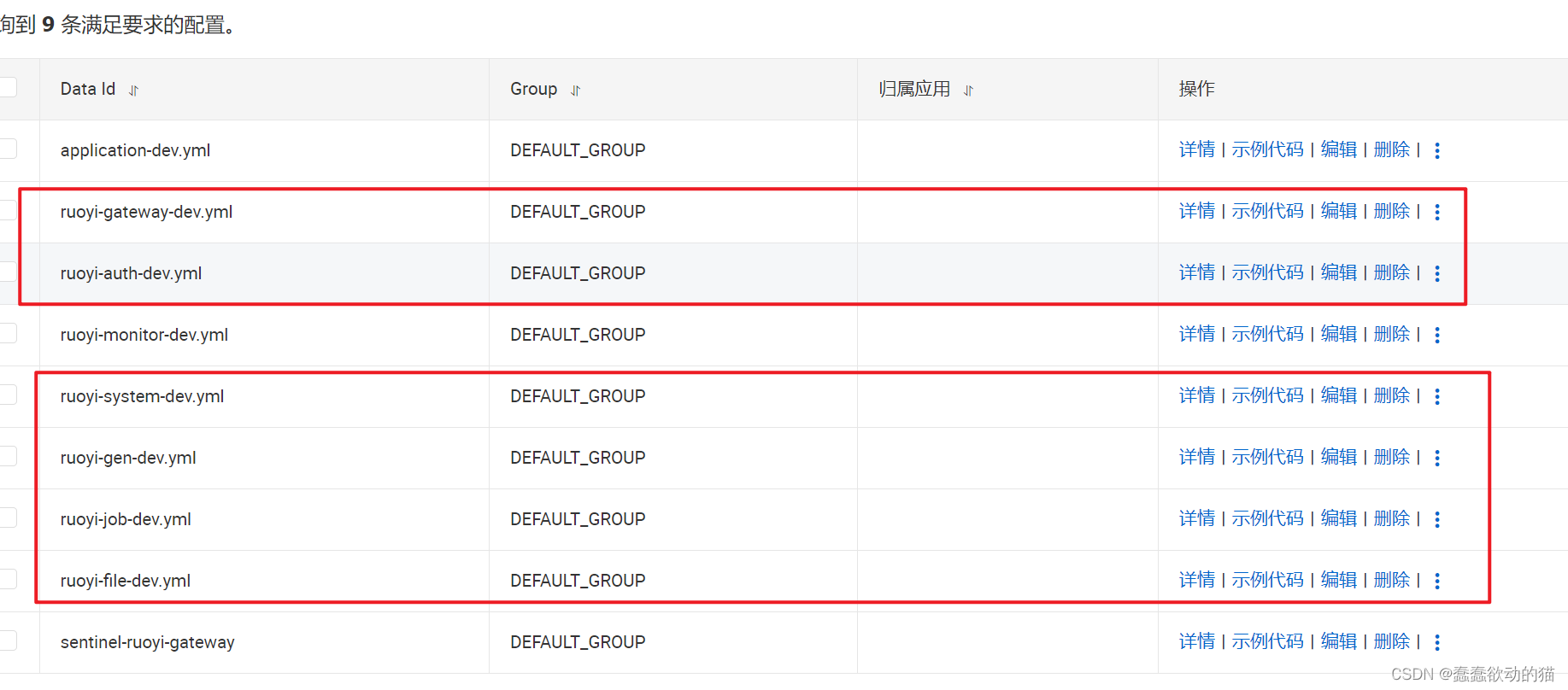The image size is (1568, 690).
Task: Click 删除 for sentinel-ruoyi-gateway
Action: click(x=1391, y=641)
